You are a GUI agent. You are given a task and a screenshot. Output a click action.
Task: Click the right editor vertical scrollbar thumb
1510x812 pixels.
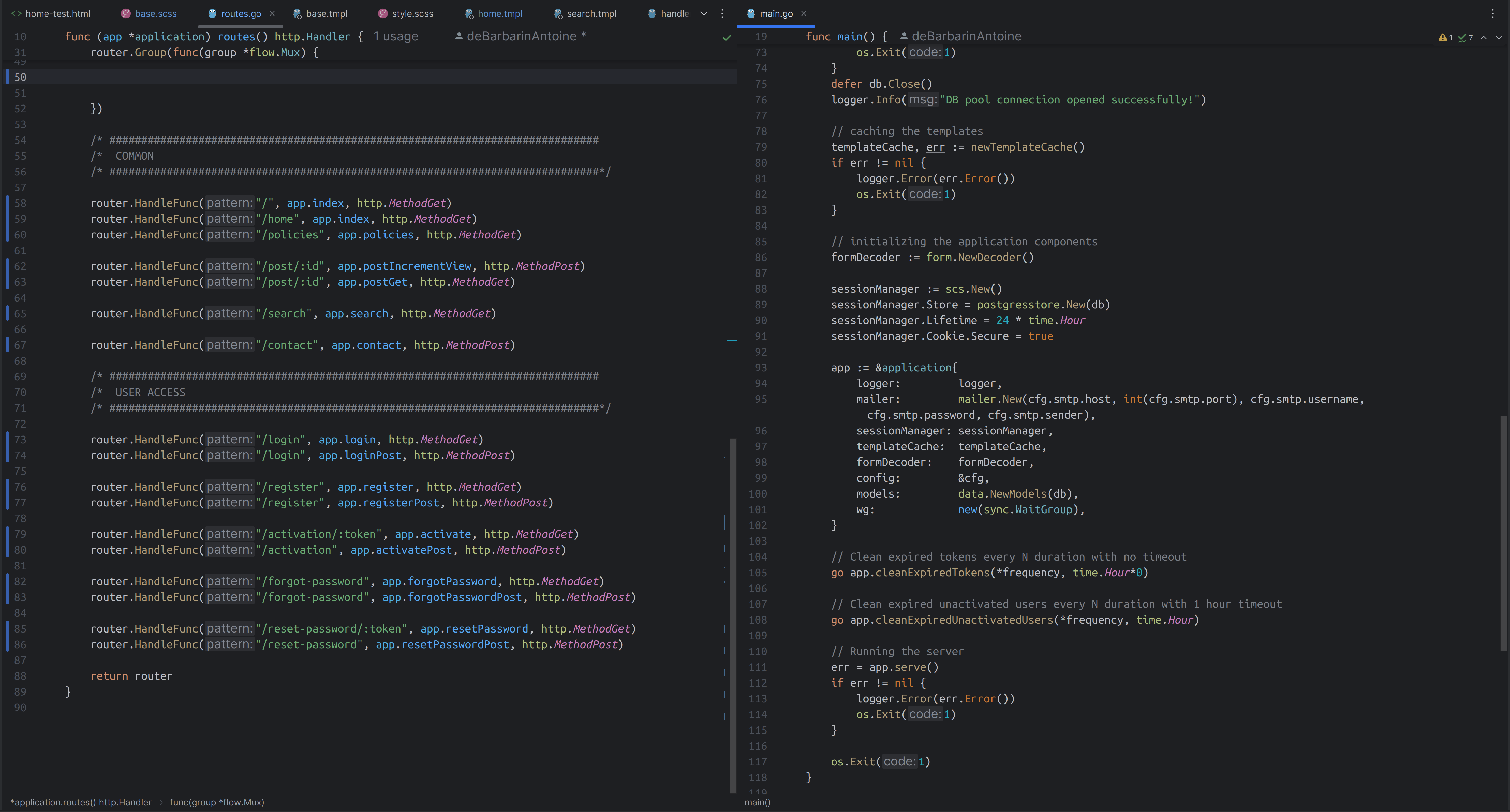click(x=1504, y=533)
